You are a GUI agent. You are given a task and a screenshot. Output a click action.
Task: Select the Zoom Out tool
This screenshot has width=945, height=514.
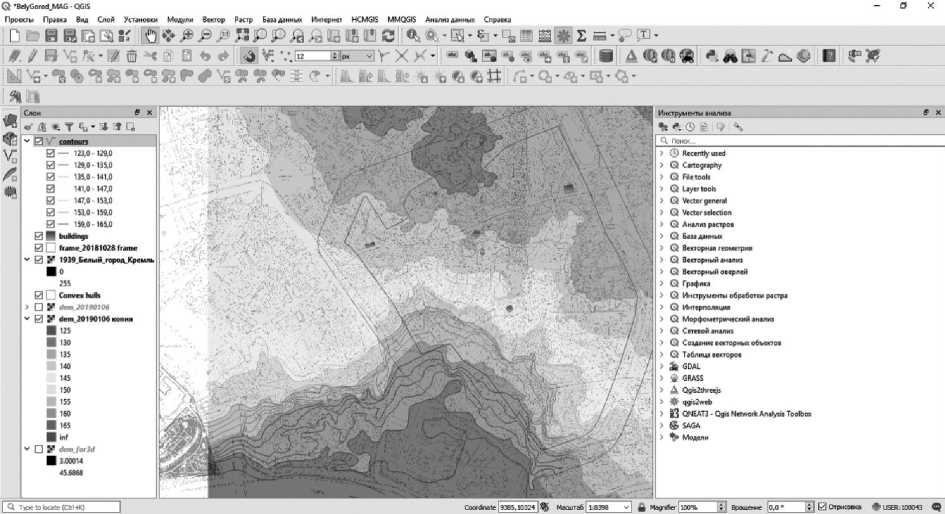206,36
